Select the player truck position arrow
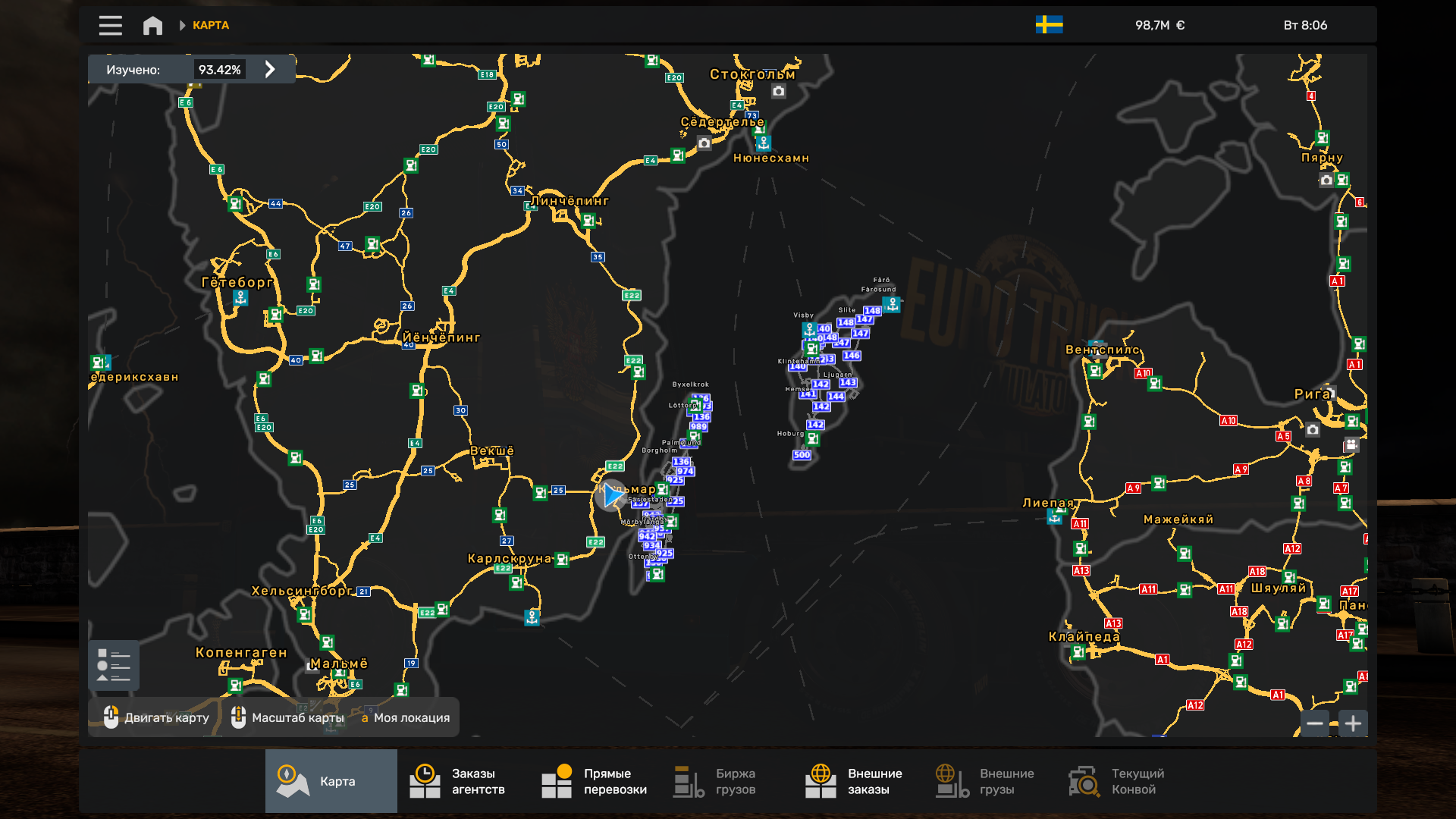 pos(610,495)
